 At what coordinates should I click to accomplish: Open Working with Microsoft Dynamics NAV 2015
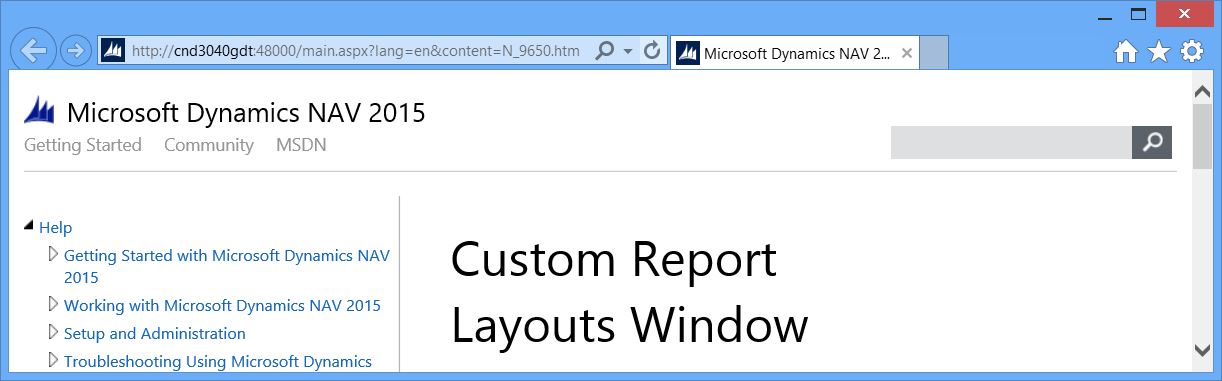click(x=222, y=305)
